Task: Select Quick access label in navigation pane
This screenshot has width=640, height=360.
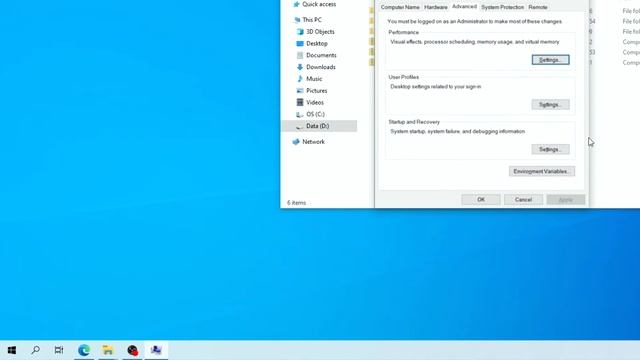Action: pyautogui.click(x=319, y=4)
